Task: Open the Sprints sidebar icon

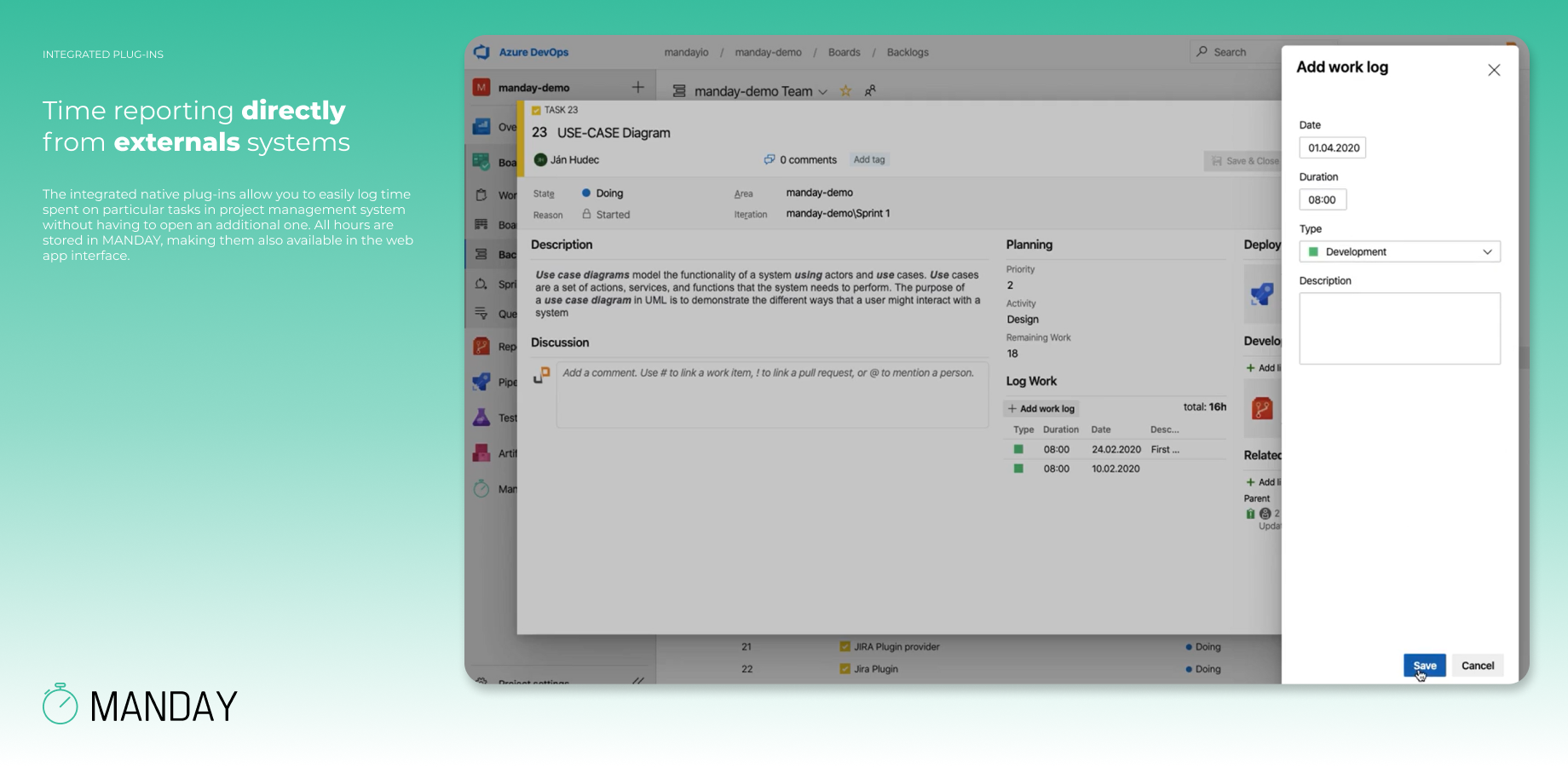Action: click(481, 284)
